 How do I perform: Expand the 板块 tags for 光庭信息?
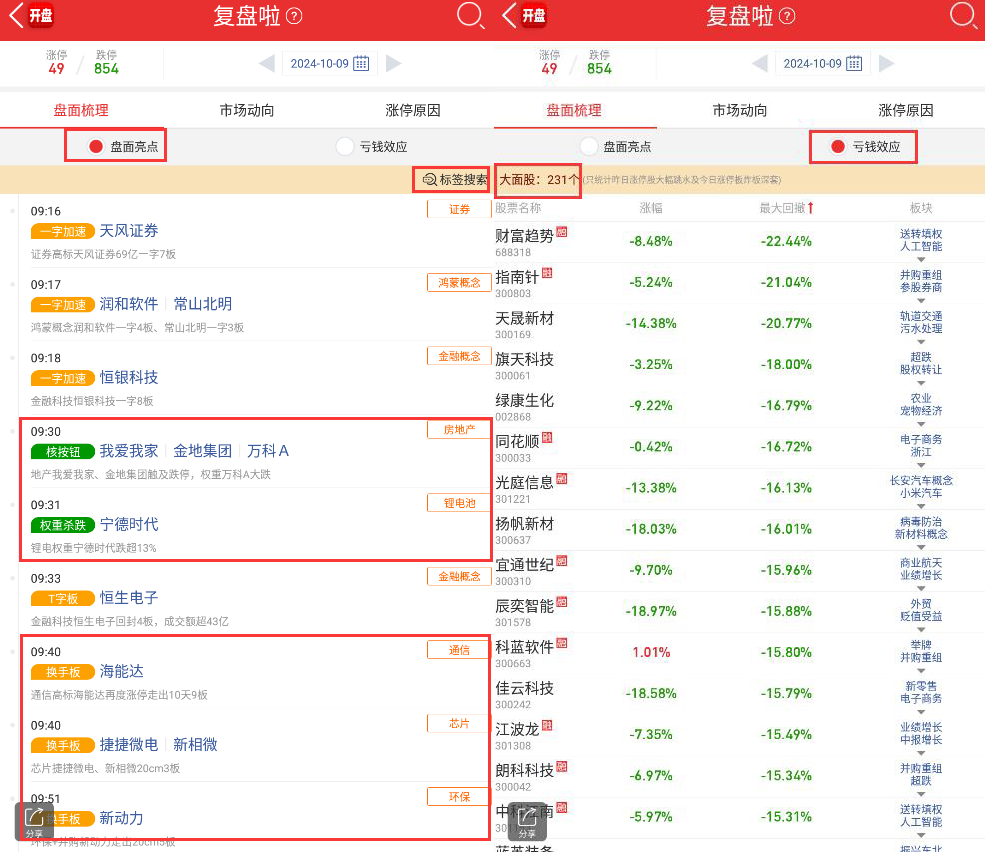[921, 506]
